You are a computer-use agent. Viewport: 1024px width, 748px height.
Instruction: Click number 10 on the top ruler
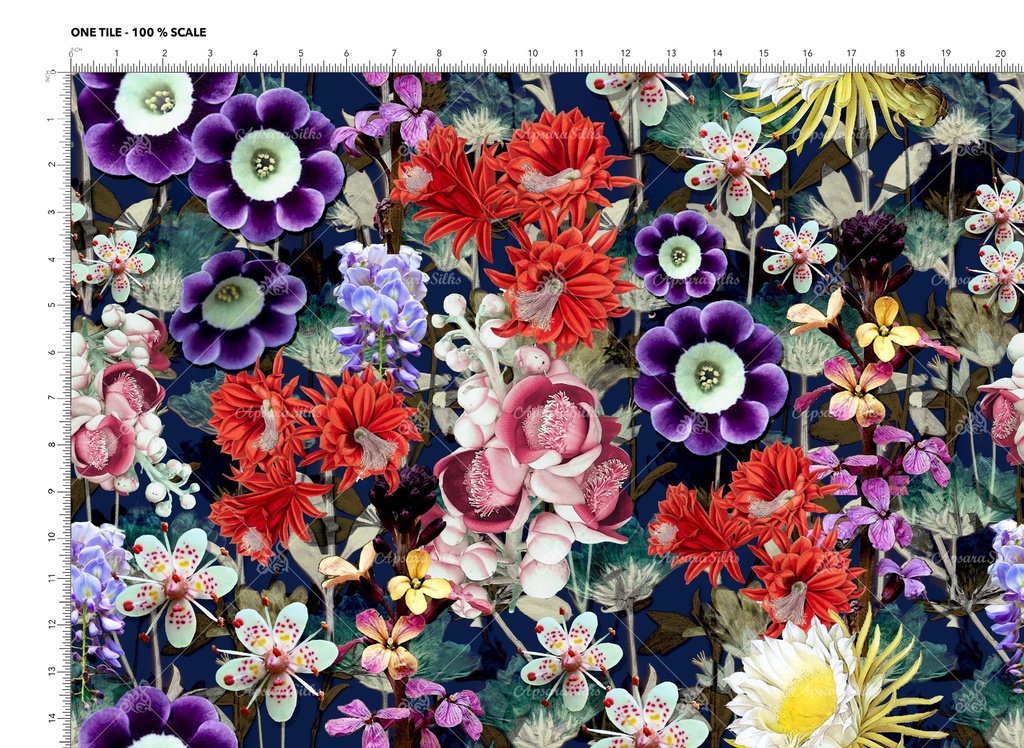click(x=532, y=53)
